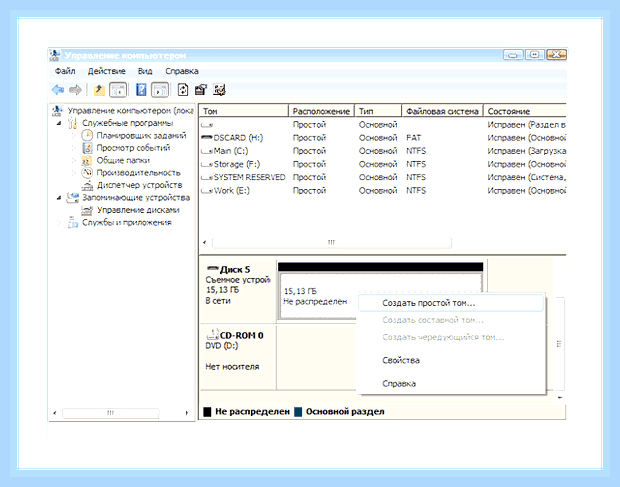The image size is (620, 487).
Task: Click the DSCARD (H:) drive icon
Action: (x=207, y=138)
